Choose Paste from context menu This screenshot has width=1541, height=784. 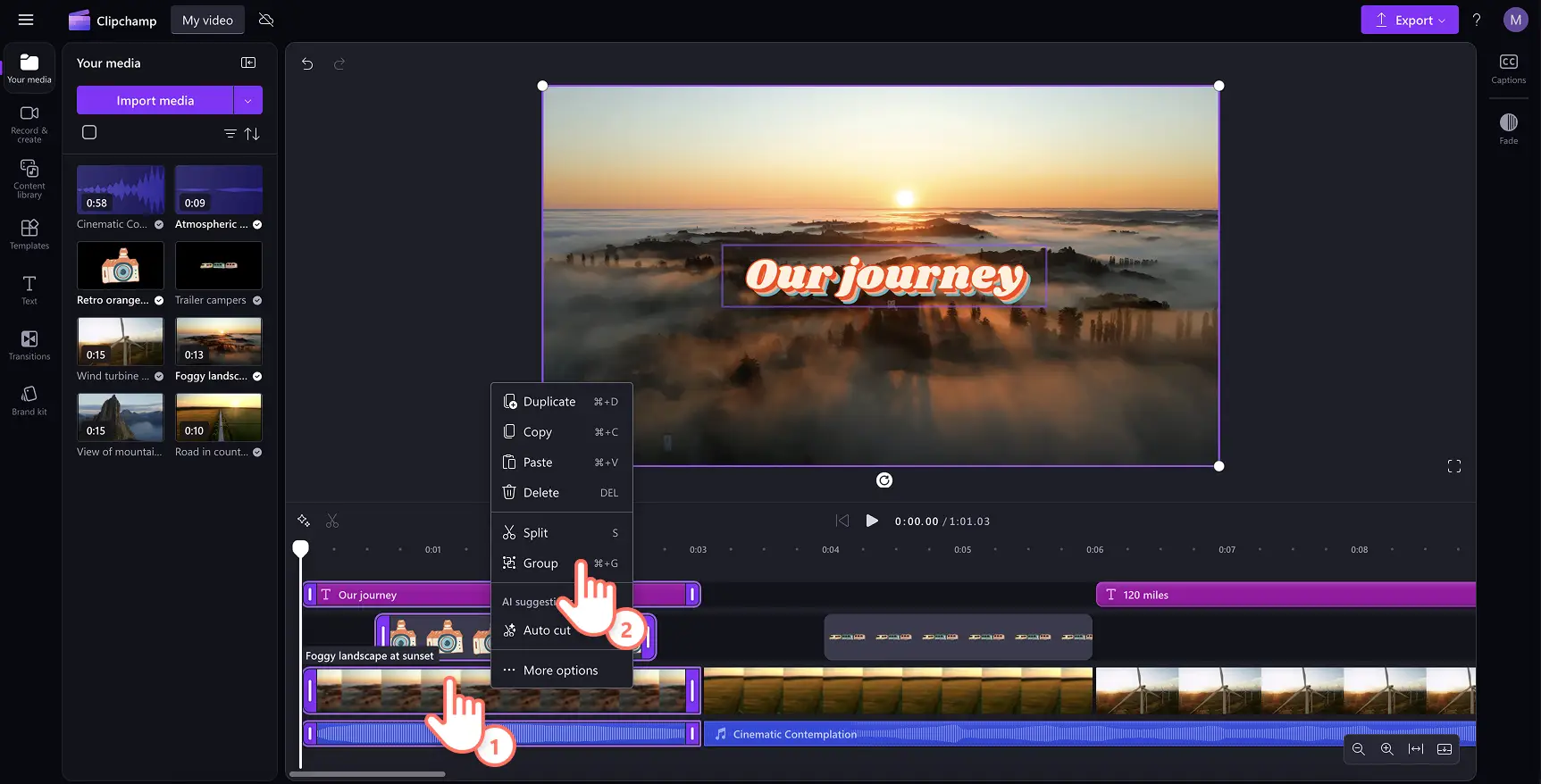562,463
